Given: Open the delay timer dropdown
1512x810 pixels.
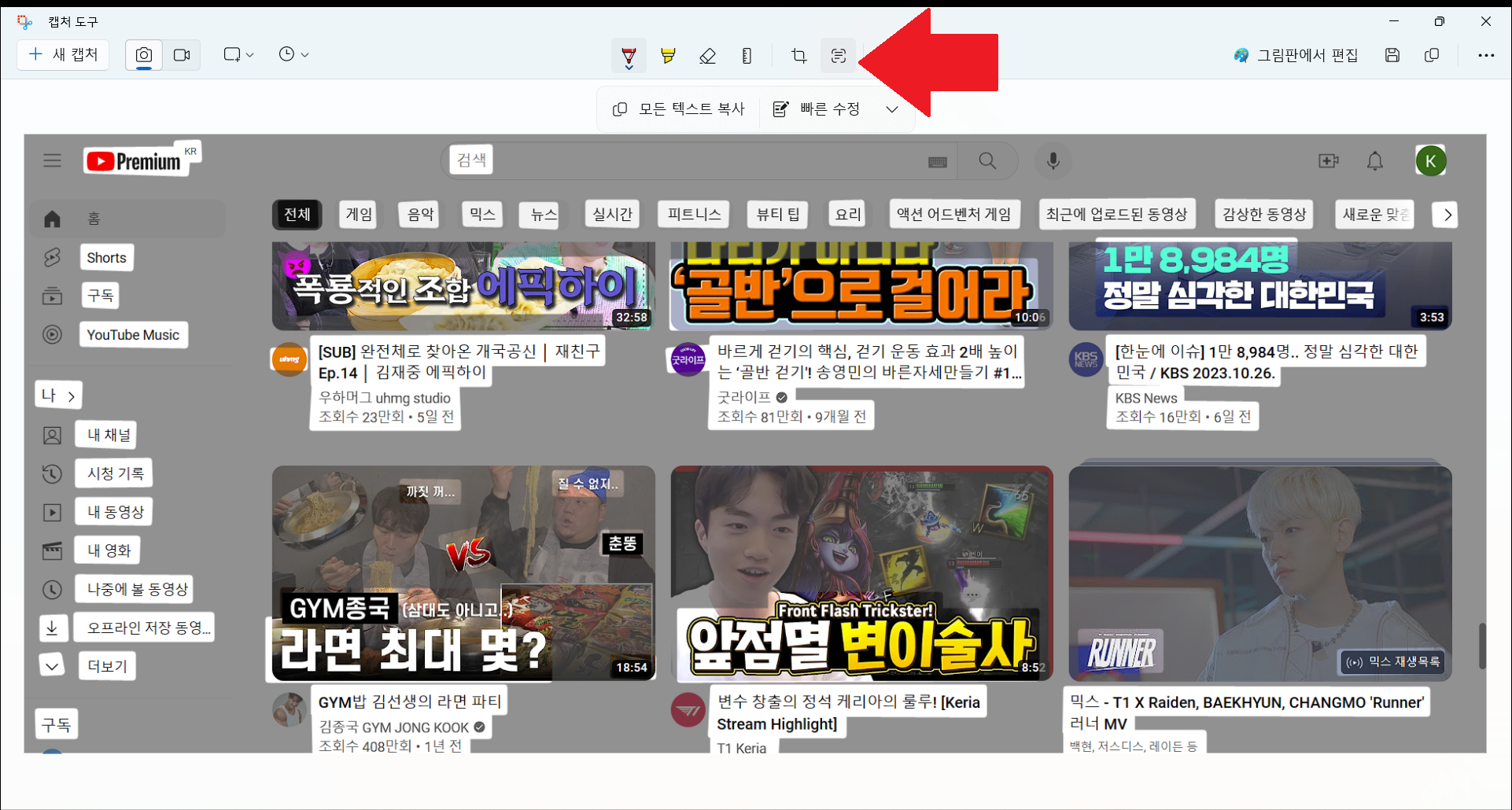Looking at the screenshot, I should 293,54.
